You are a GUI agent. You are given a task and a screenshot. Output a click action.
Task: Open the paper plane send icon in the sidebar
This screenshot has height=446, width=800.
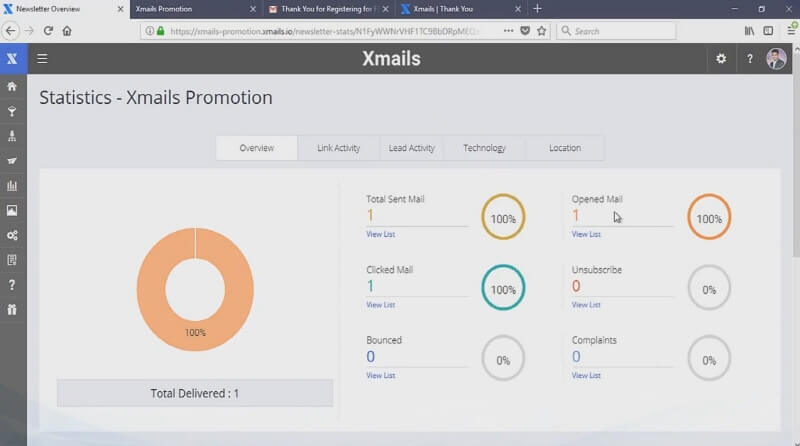12,161
